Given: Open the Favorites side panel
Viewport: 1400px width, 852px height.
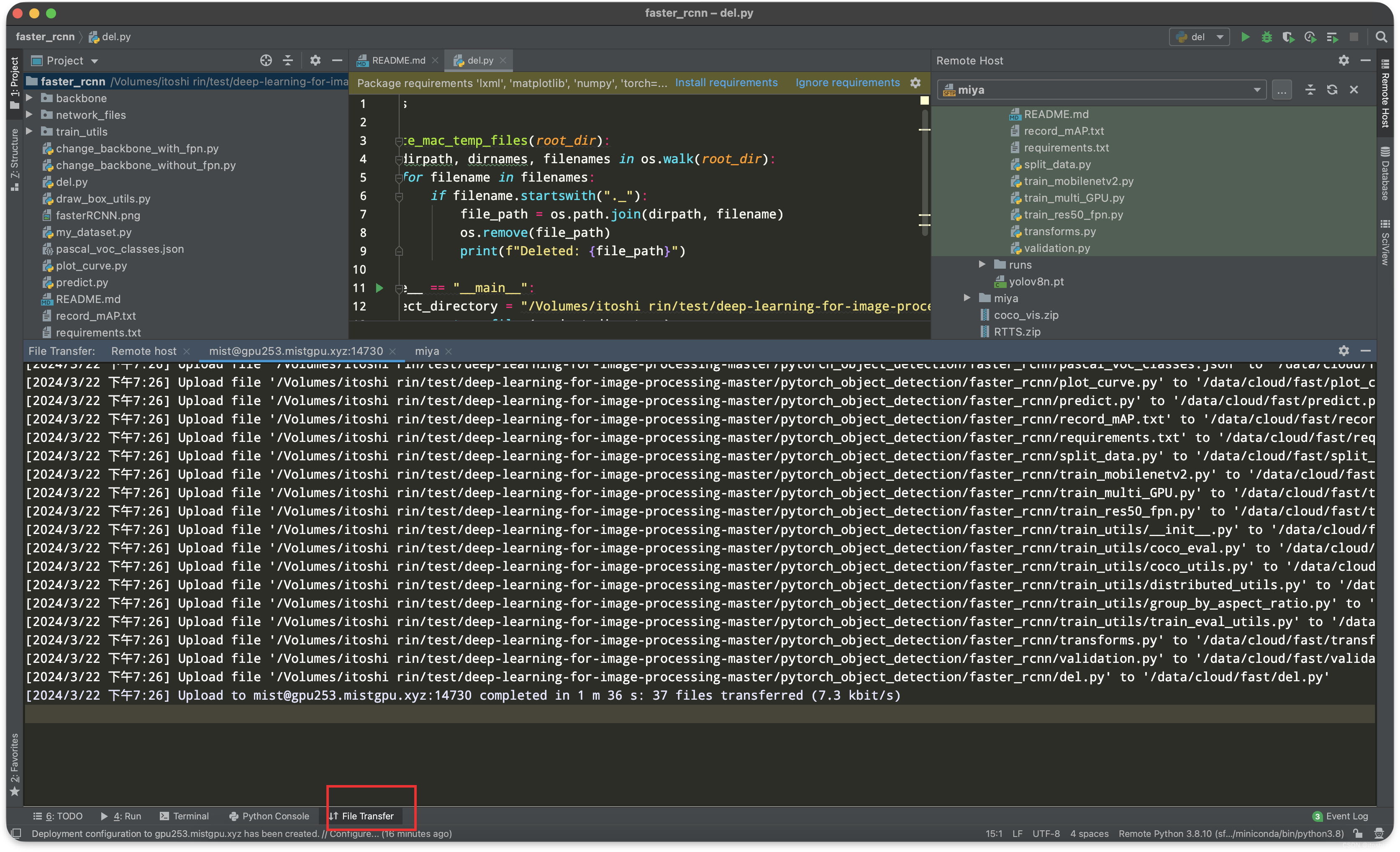Looking at the screenshot, I should point(15,765).
